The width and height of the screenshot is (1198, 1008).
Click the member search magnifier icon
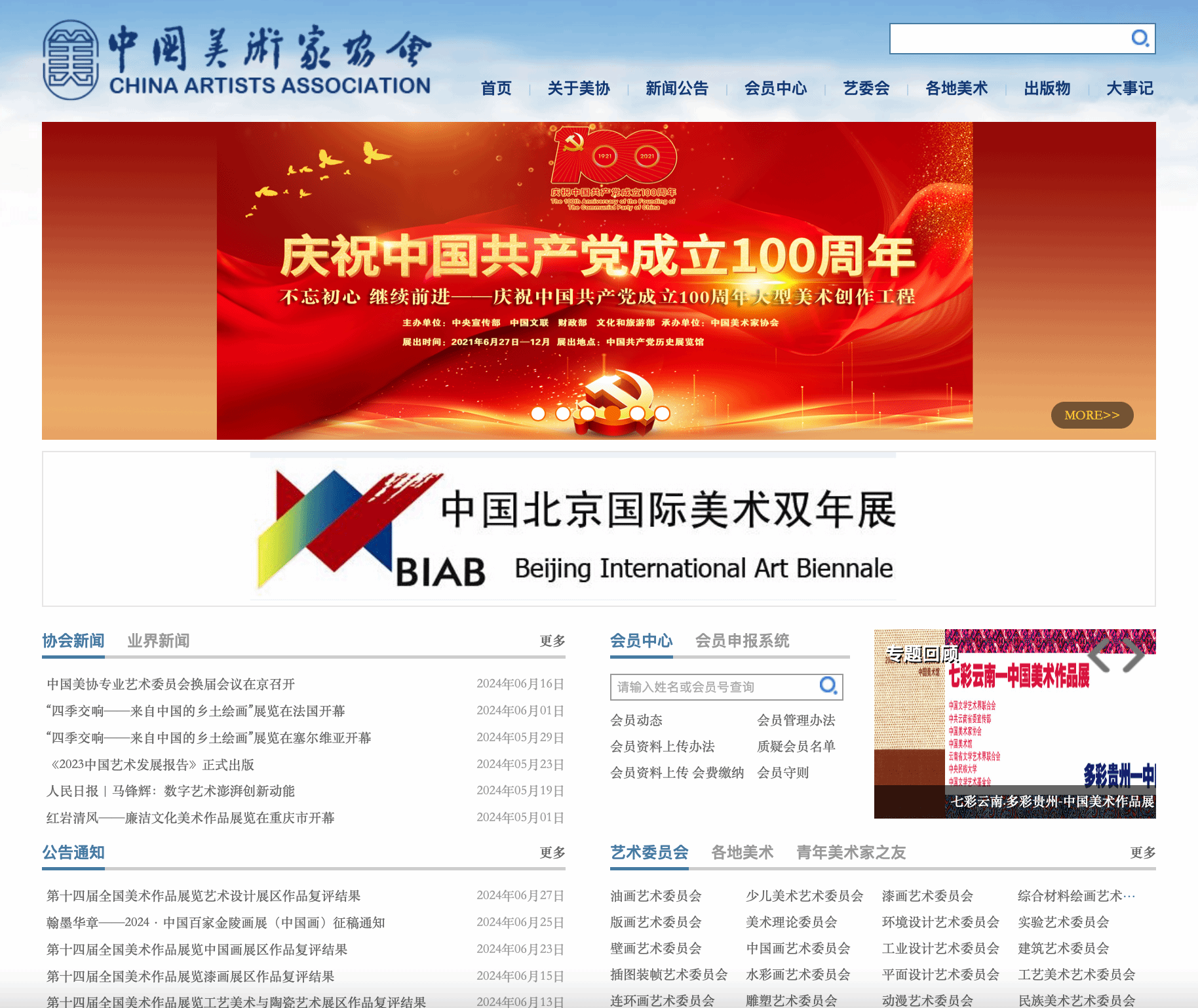point(828,686)
